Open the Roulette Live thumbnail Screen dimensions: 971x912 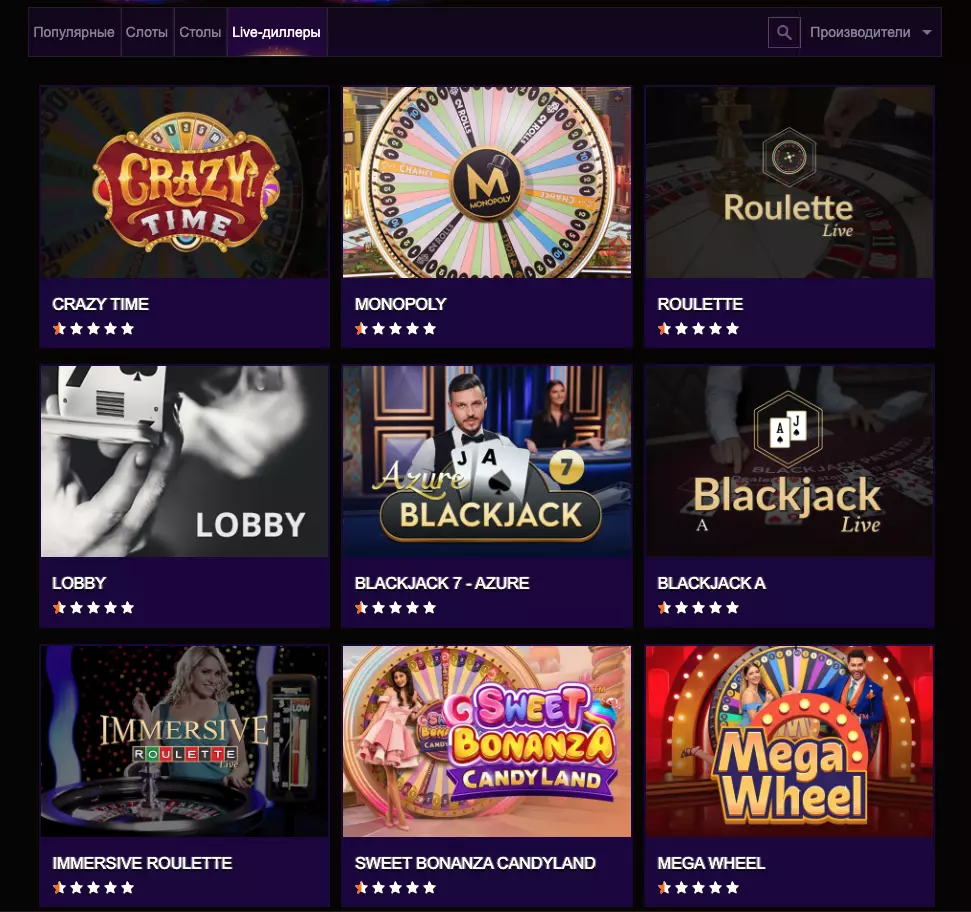(789, 182)
